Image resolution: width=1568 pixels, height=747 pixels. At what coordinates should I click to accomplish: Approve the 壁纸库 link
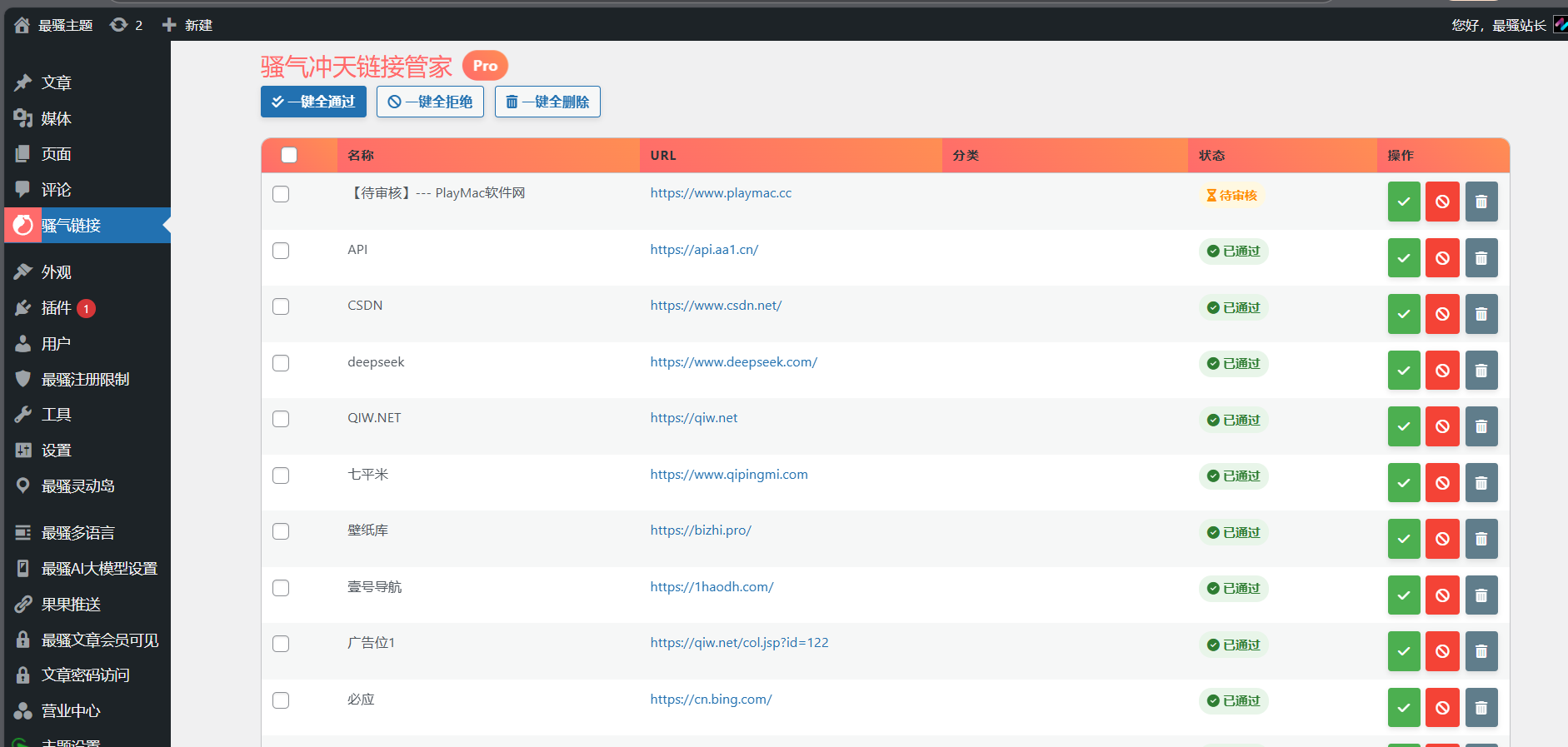[1404, 539]
